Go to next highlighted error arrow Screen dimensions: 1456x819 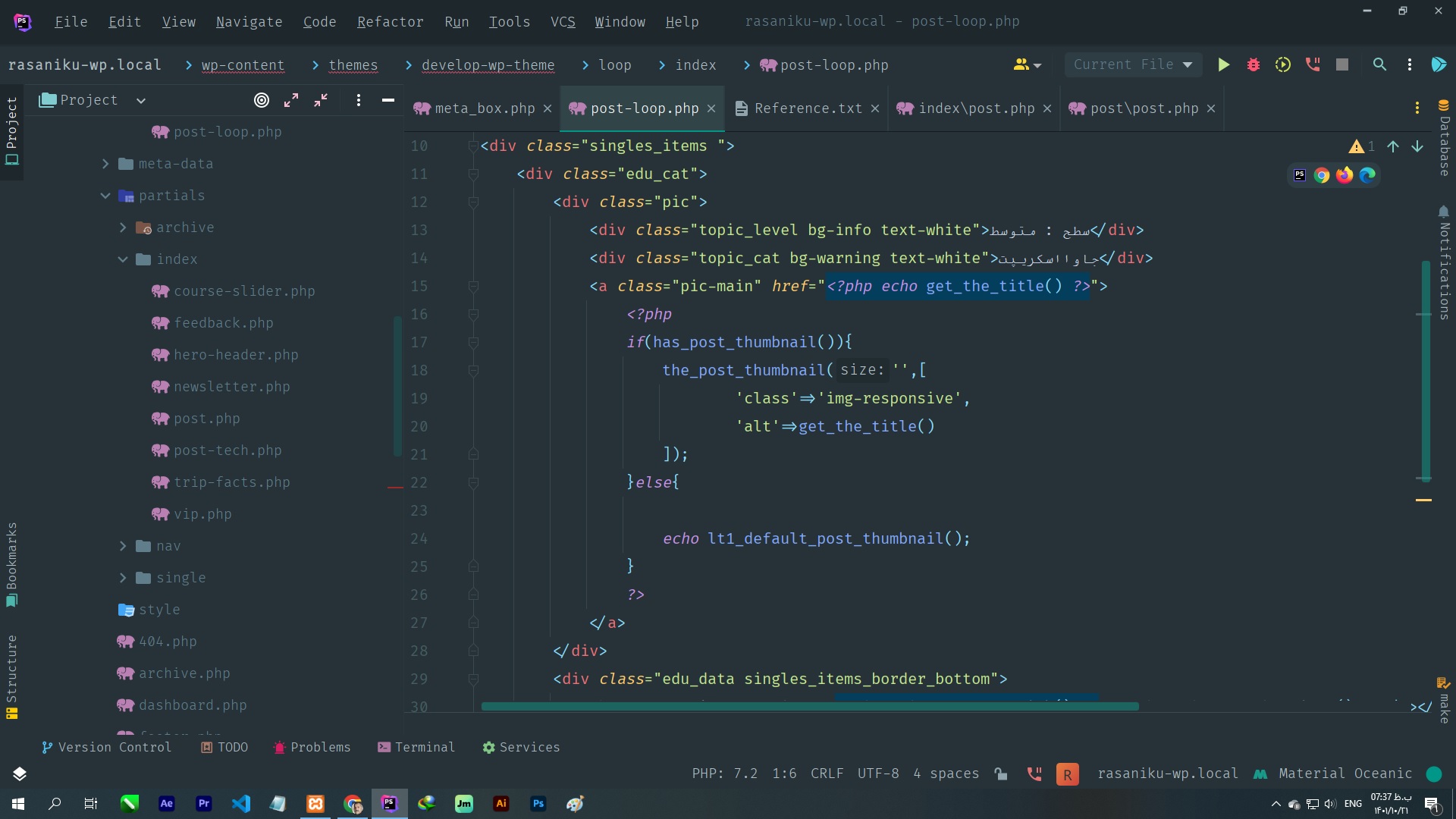(1417, 146)
